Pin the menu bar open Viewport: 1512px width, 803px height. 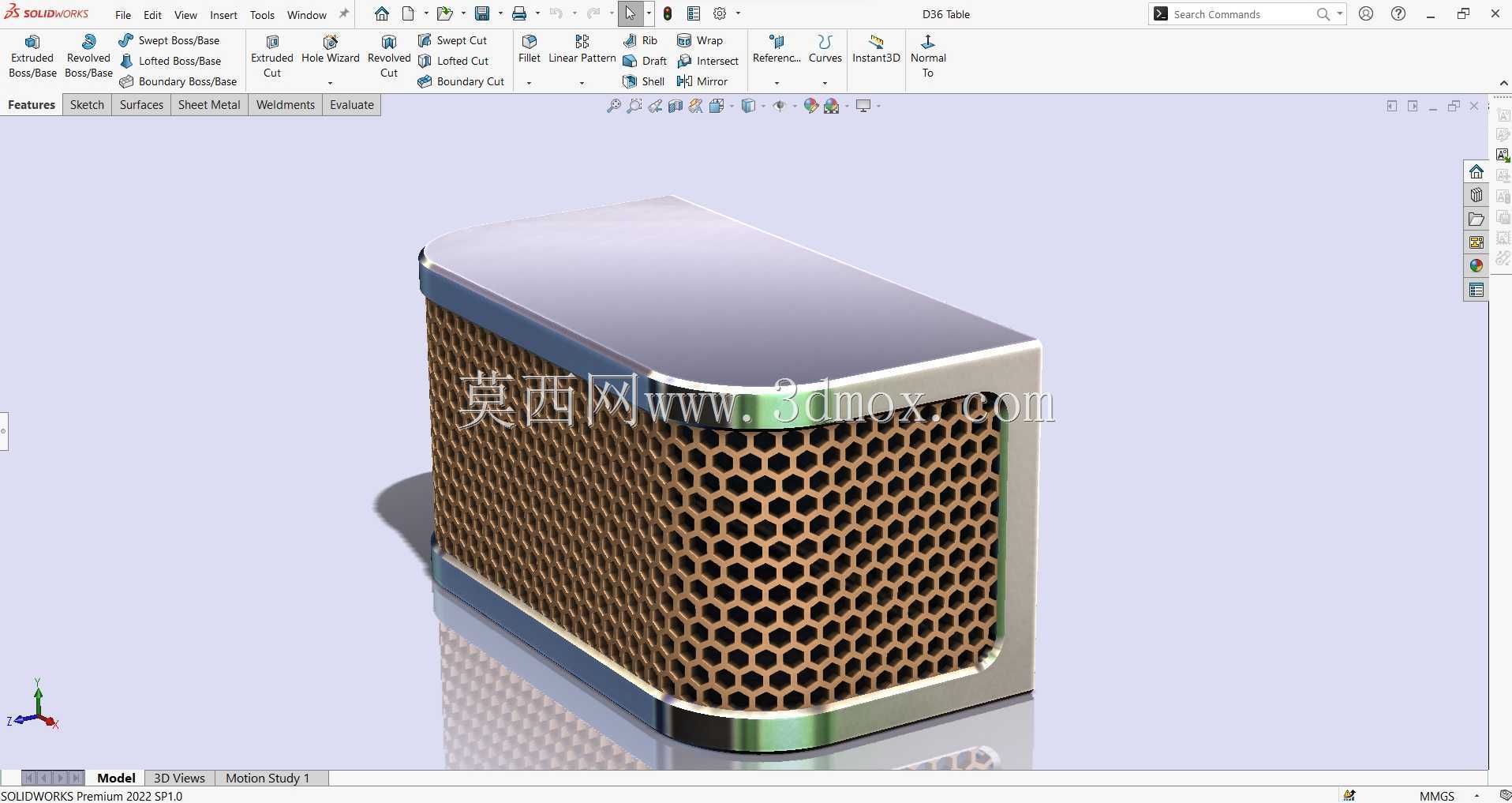pyautogui.click(x=343, y=14)
